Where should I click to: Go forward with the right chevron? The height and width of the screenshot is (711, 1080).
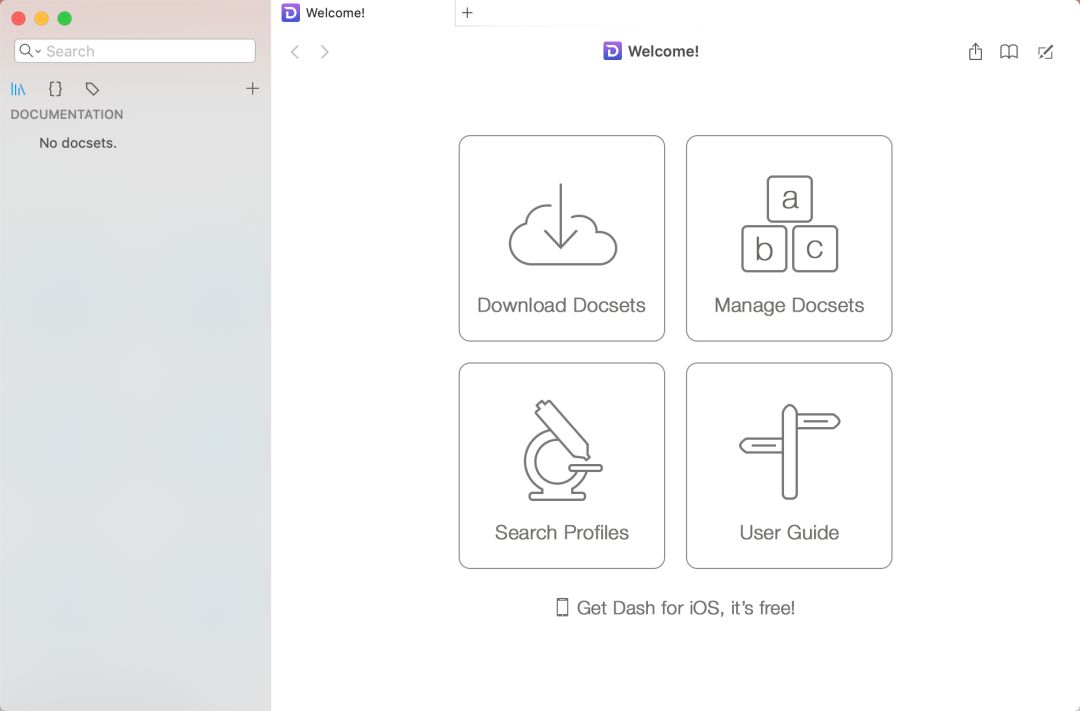coord(324,52)
